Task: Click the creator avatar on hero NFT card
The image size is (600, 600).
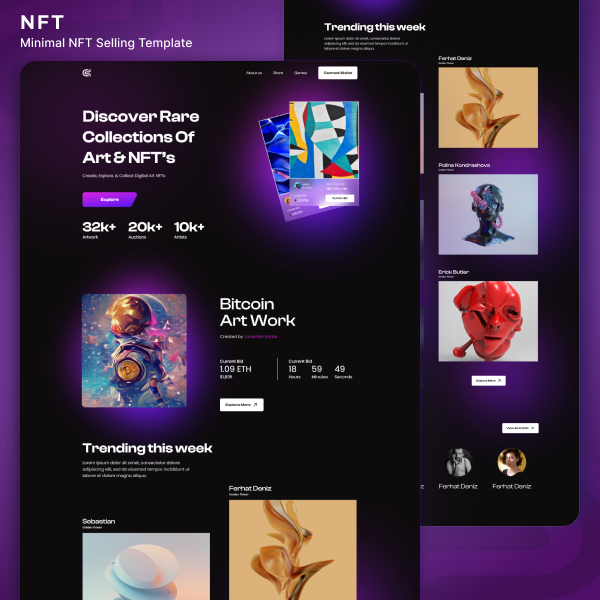Action: [298, 186]
